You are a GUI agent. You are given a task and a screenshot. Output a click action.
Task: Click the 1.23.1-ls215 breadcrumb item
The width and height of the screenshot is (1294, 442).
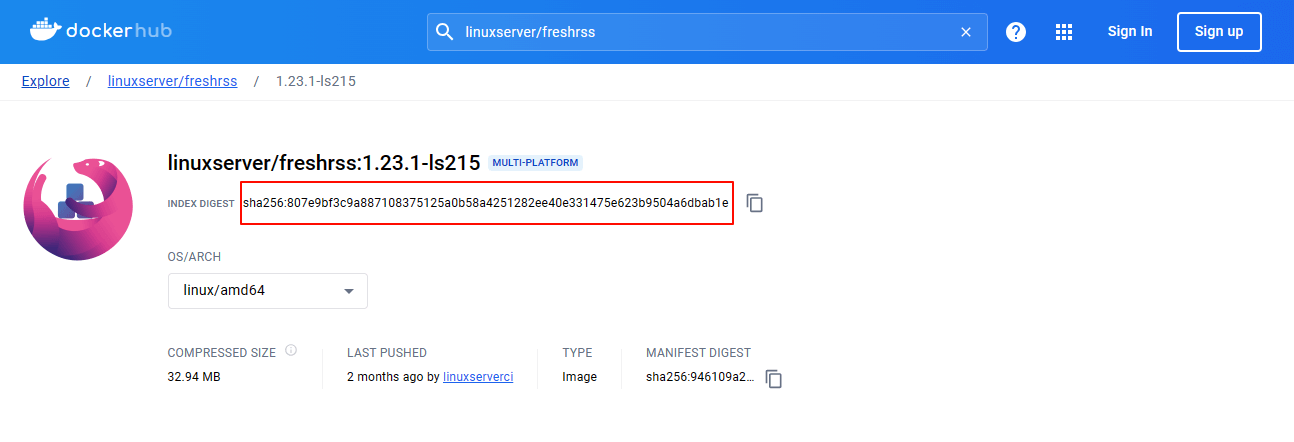315,81
